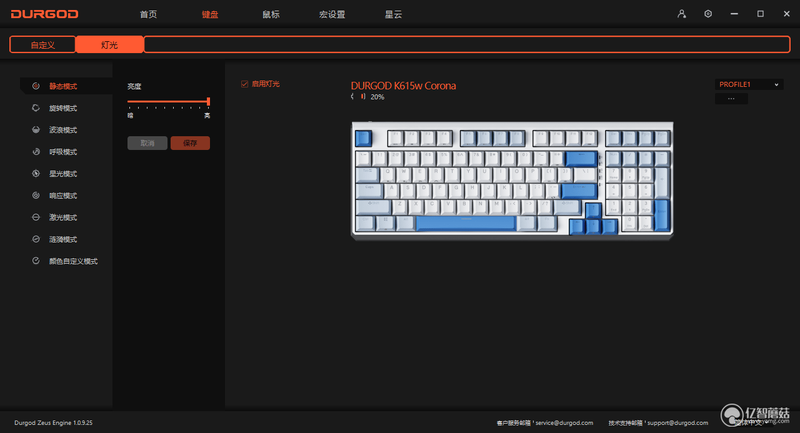Viewport: 800px width, 433px height.
Task: Select the 激光模式 laser lighting mode
Action: pos(63,218)
